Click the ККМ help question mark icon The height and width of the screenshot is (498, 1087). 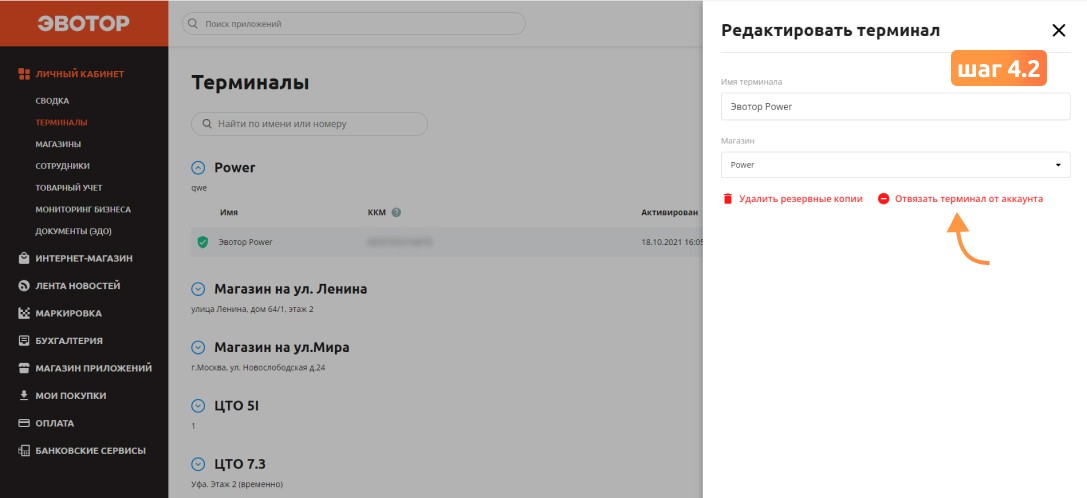tap(396, 212)
